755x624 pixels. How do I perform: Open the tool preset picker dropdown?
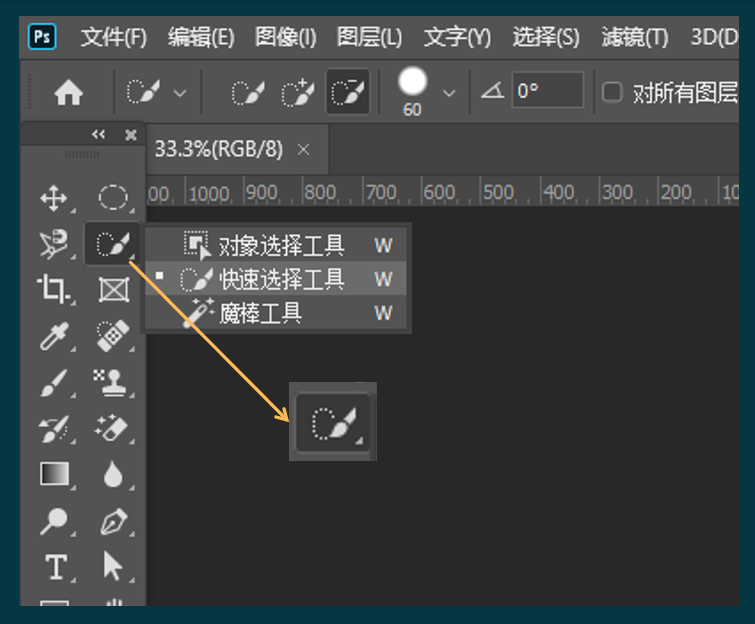(180, 93)
